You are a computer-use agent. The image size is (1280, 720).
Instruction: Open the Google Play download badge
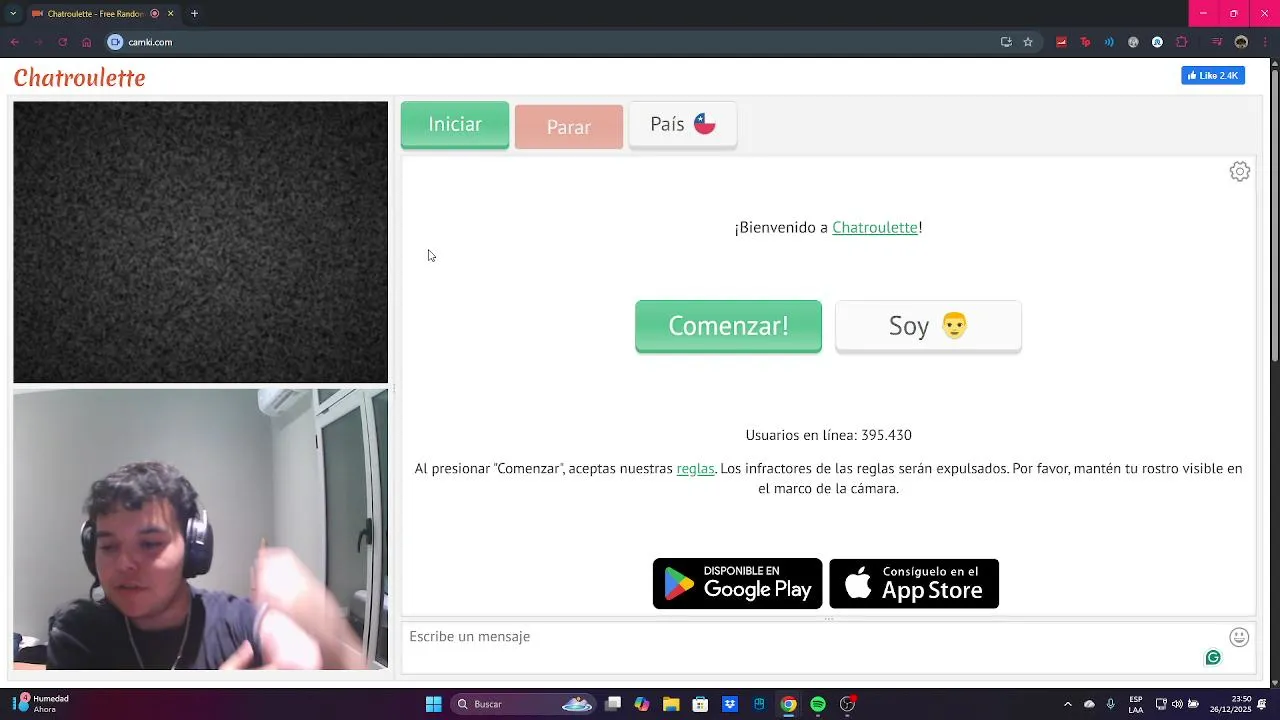click(737, 584)
